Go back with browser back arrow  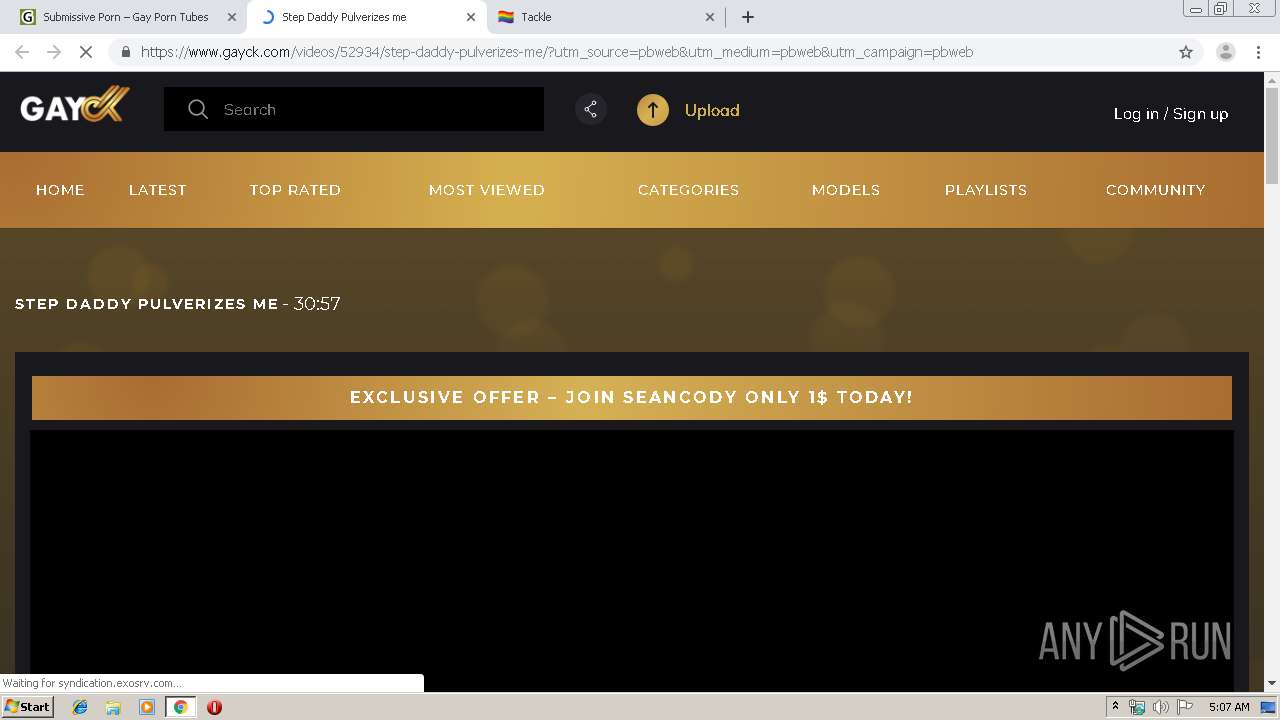click(22, 52)
